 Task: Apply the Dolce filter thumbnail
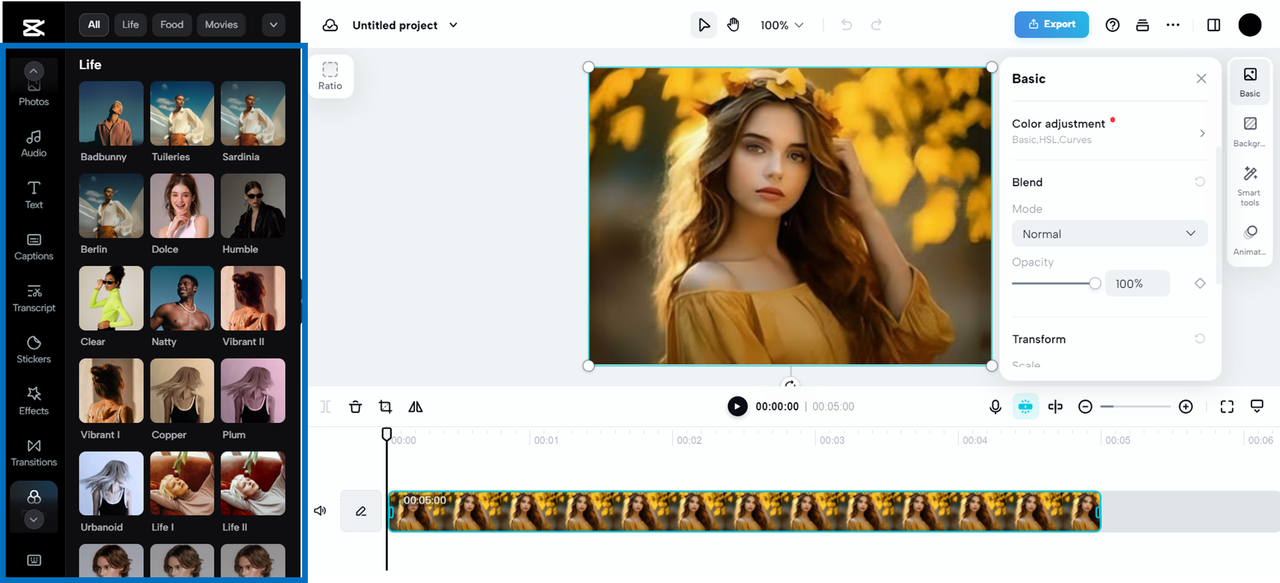pyautogui.click(x=182, y=206)
